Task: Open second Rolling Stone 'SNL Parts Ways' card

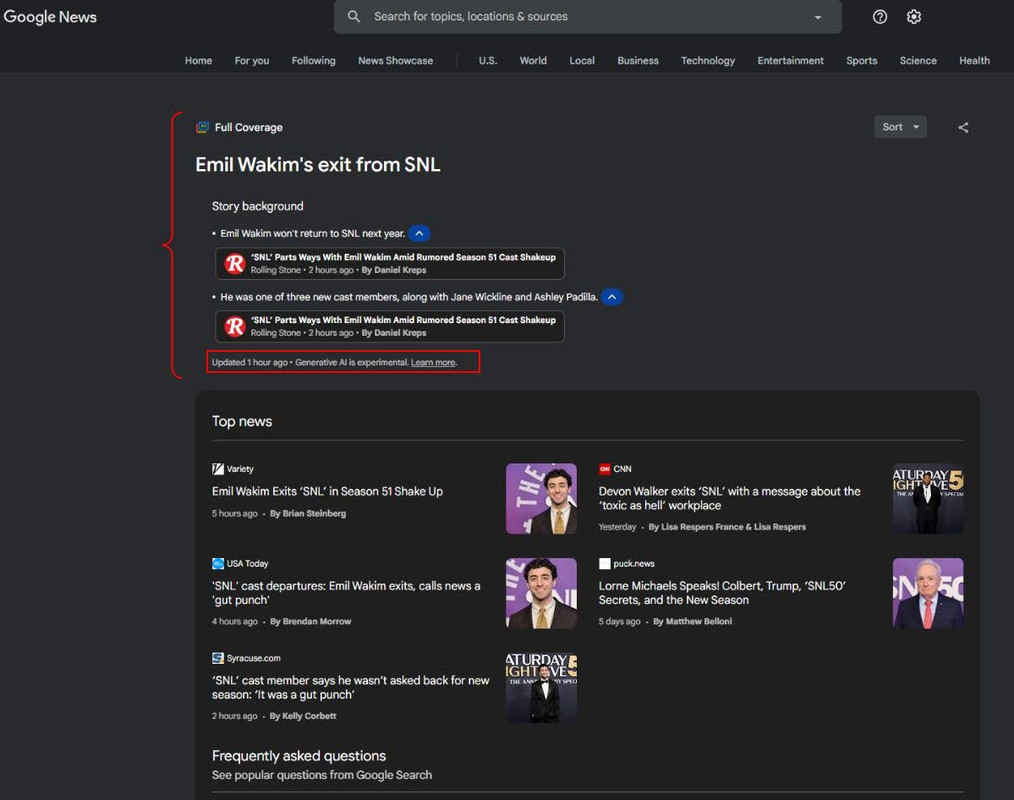Action: point(389,326)
